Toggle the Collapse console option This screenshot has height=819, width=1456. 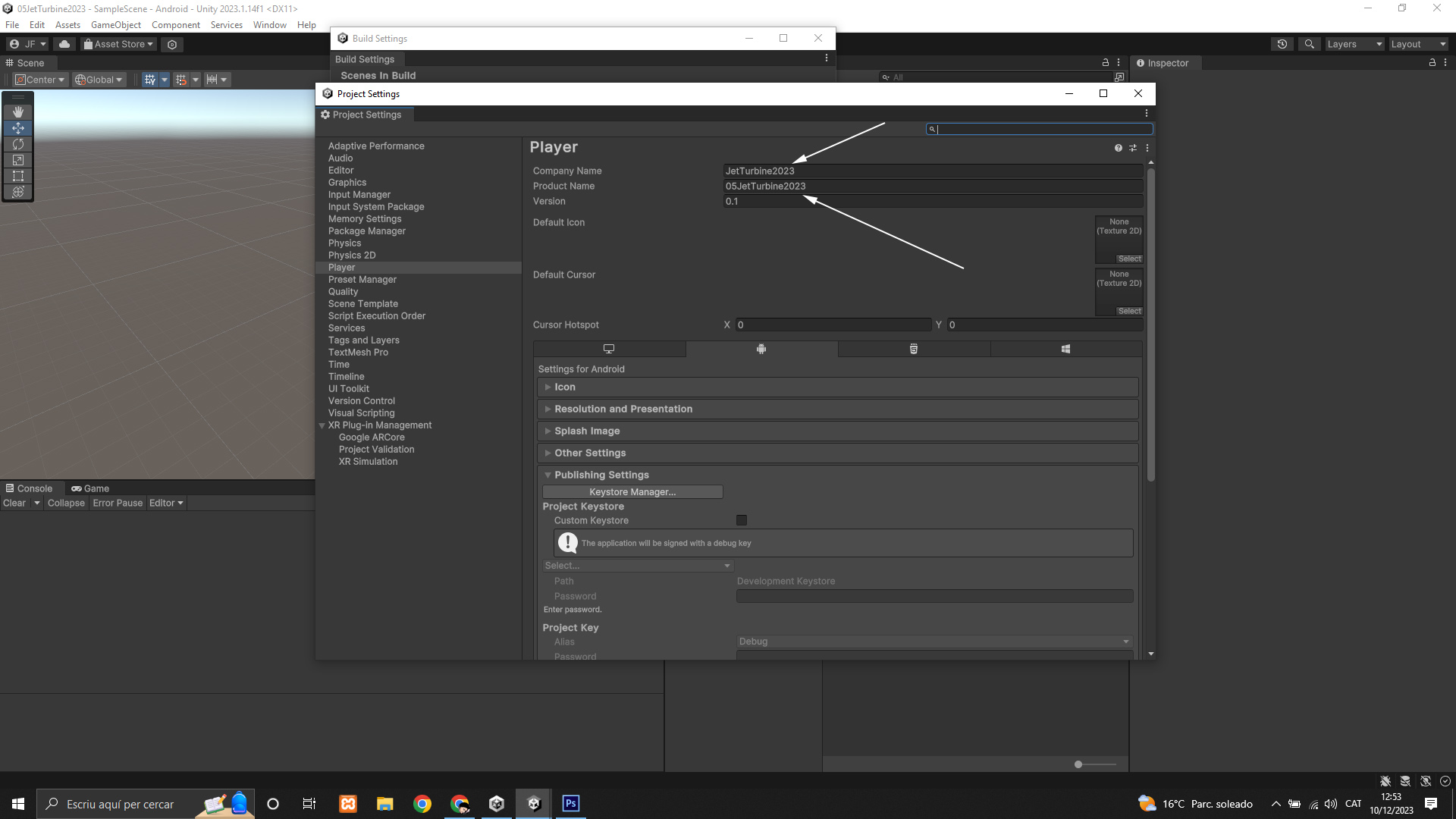click(66, 503)
